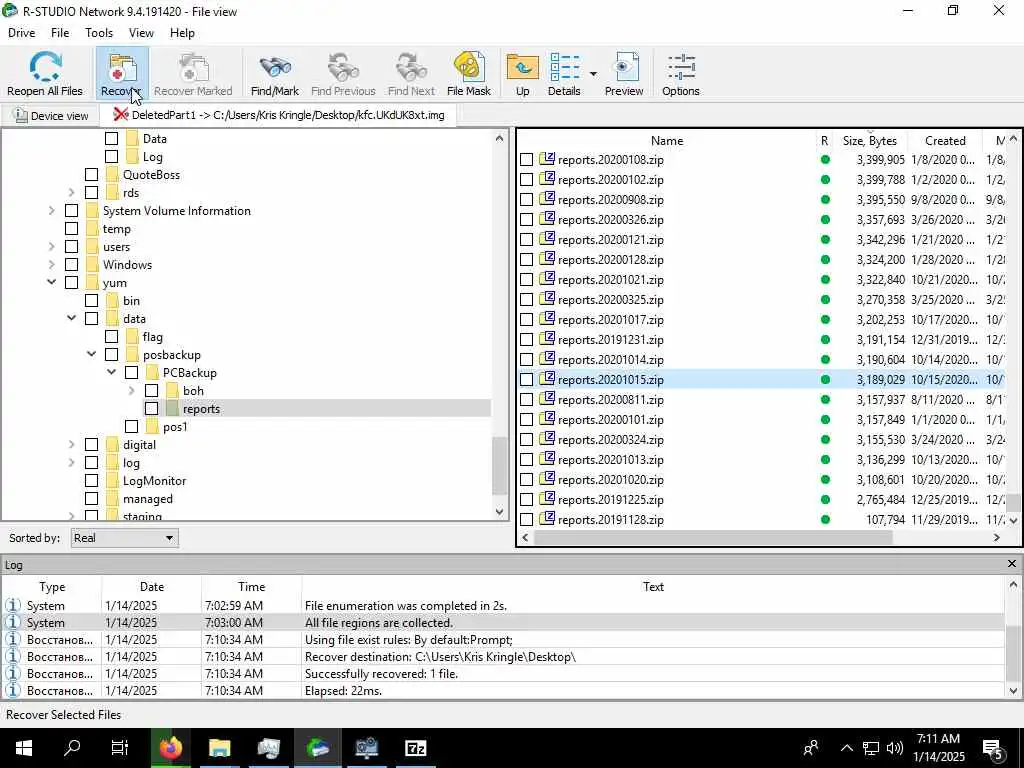This screenshot has height=768, width=1024.
Task: Select the managed folder in tree
Action: 148,499
